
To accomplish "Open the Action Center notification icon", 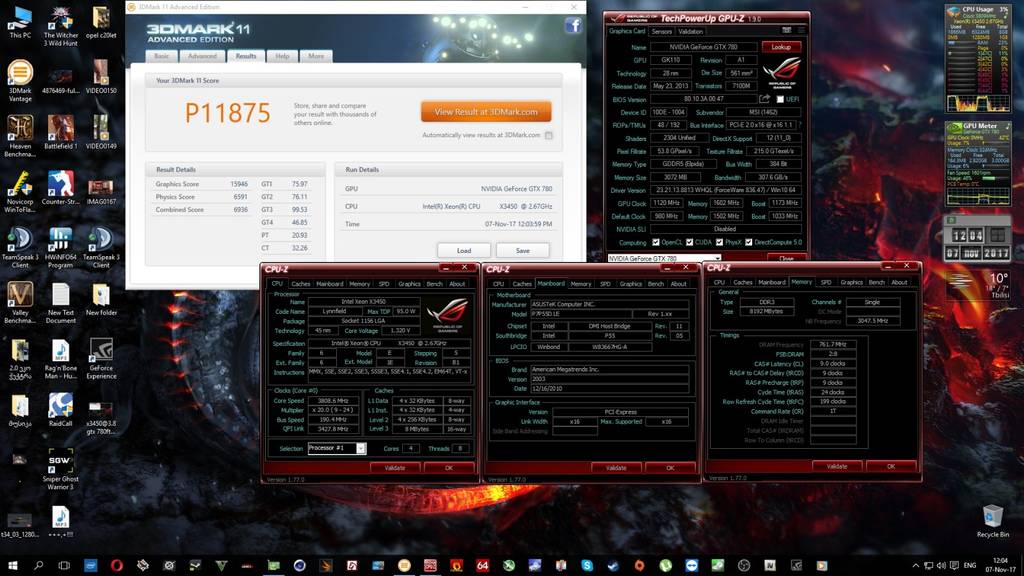I will click(x=955, y=565).
